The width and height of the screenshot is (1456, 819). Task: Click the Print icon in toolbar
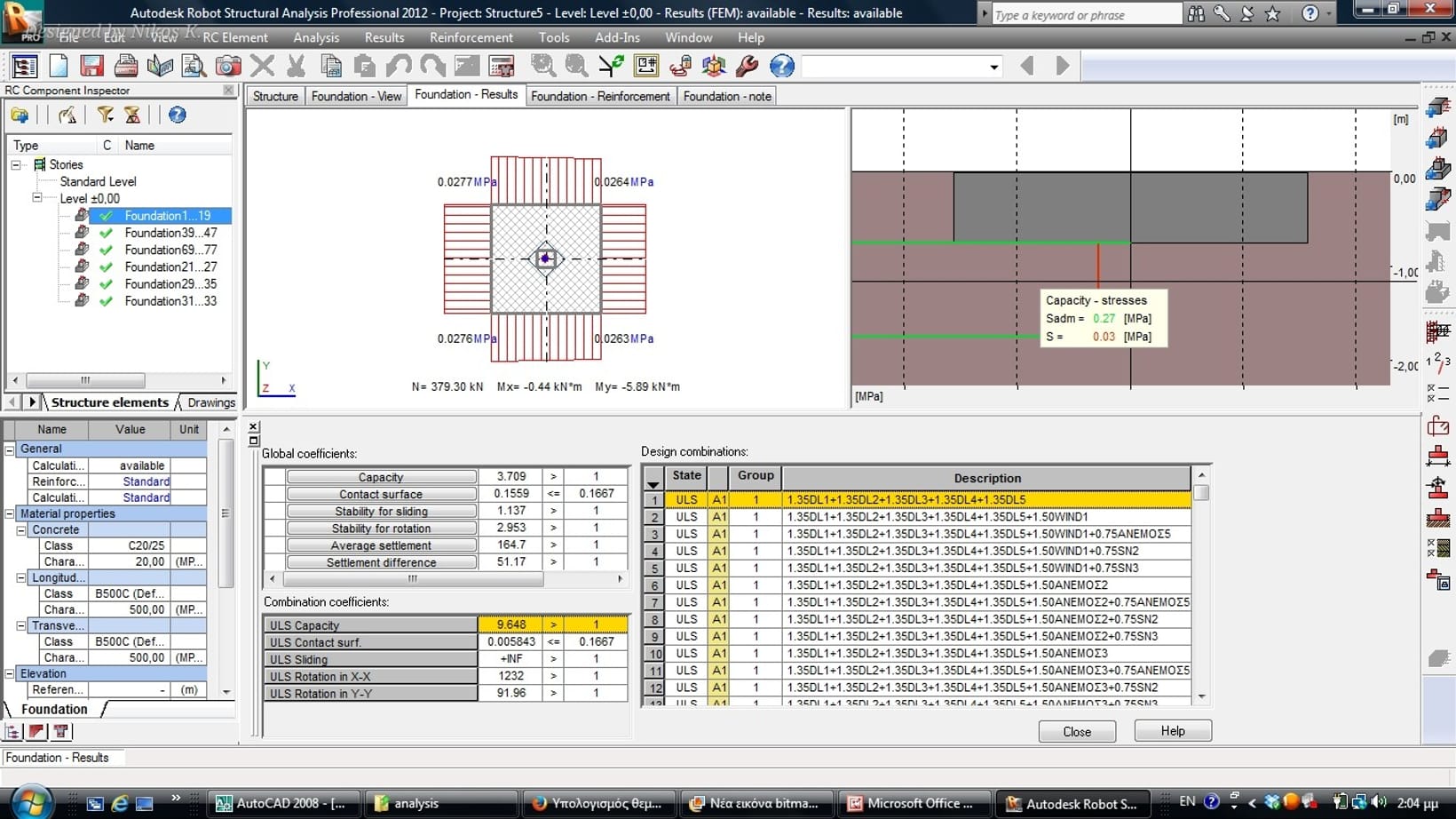pos(126,66)
